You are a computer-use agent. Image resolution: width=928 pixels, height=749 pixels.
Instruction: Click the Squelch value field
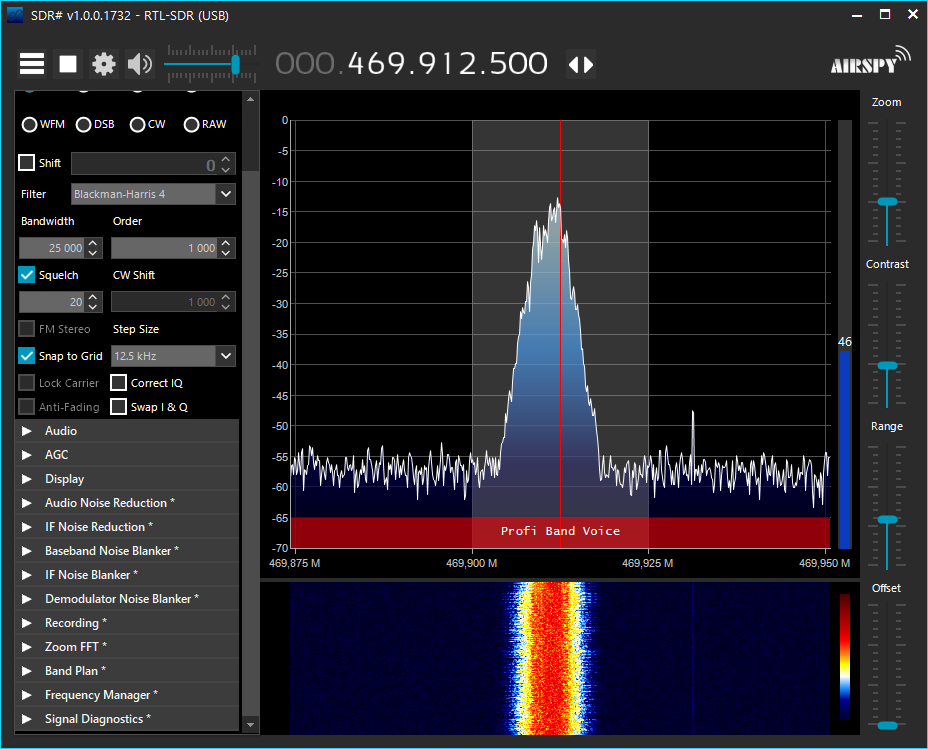click(x=51, y=302)
